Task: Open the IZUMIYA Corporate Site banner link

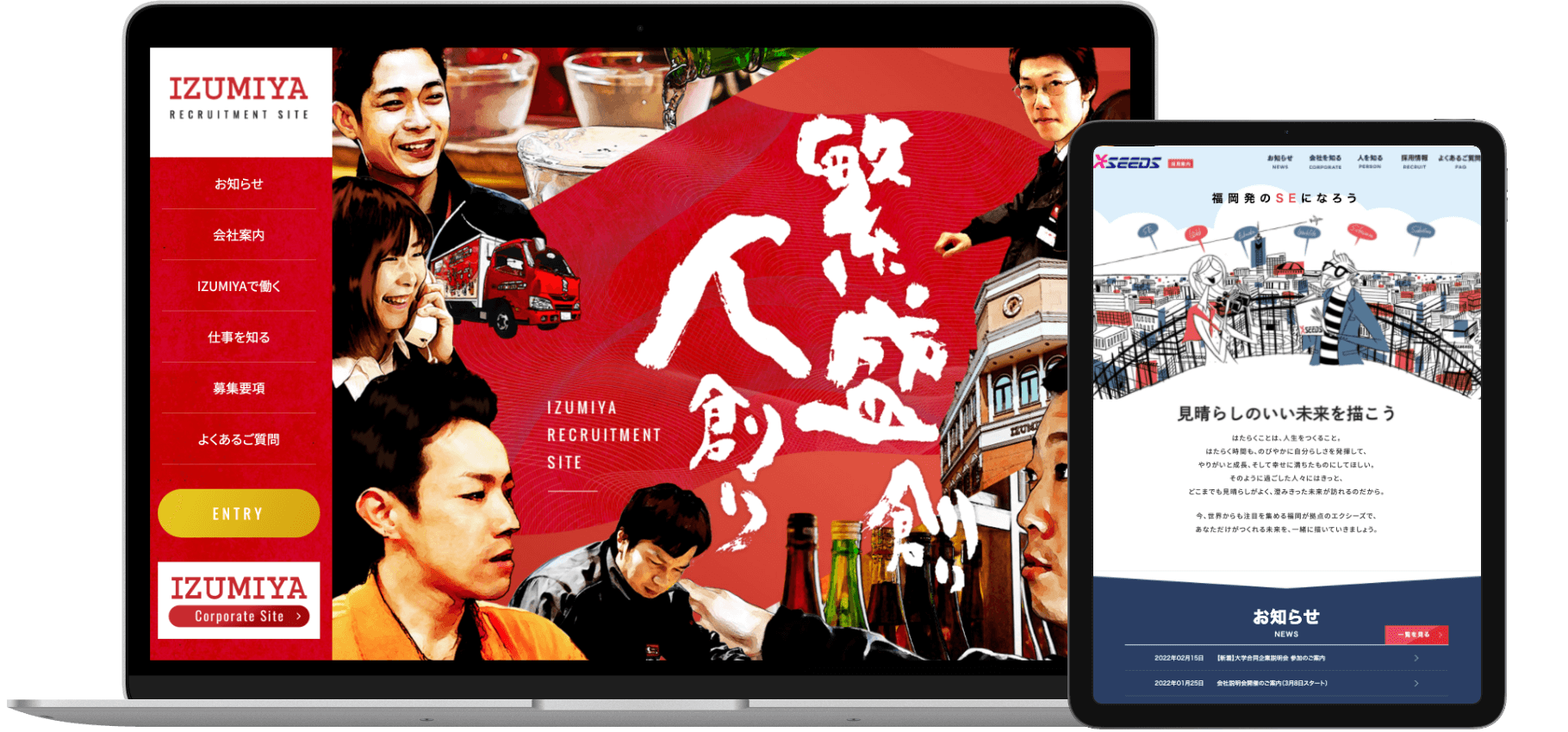Action: coord(239,600)
